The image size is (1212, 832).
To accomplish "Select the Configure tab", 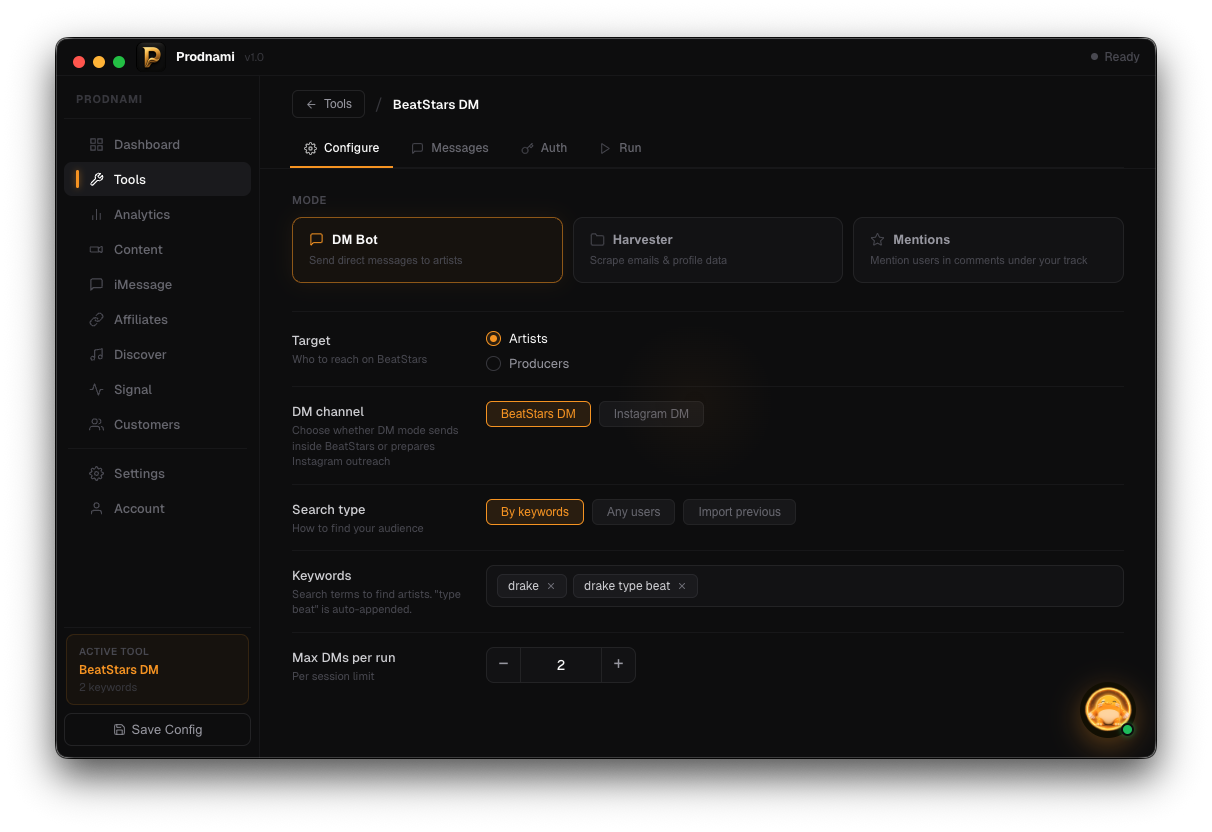I will [x=341, y=148].
